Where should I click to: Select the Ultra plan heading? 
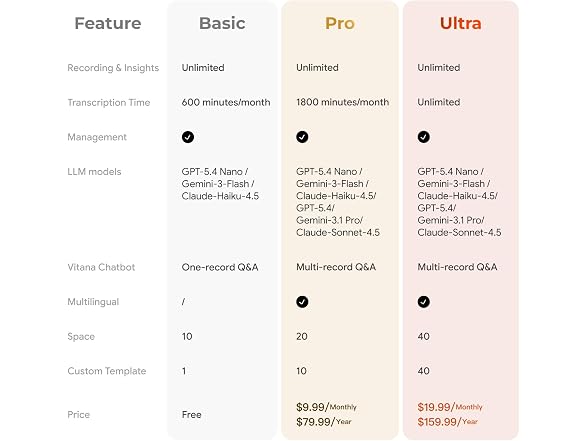click(460, 23)
